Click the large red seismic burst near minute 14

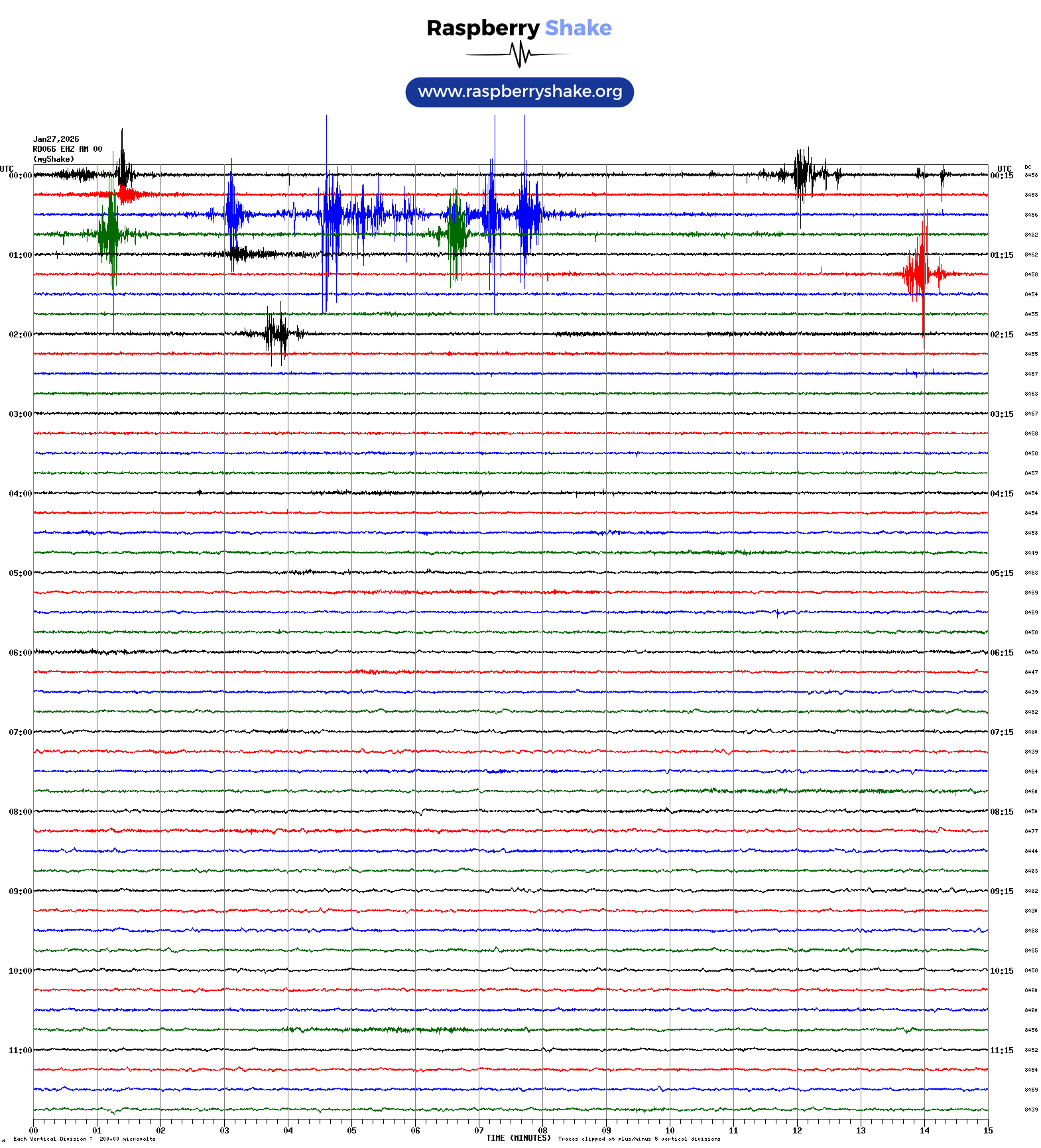tap(922, 273)
